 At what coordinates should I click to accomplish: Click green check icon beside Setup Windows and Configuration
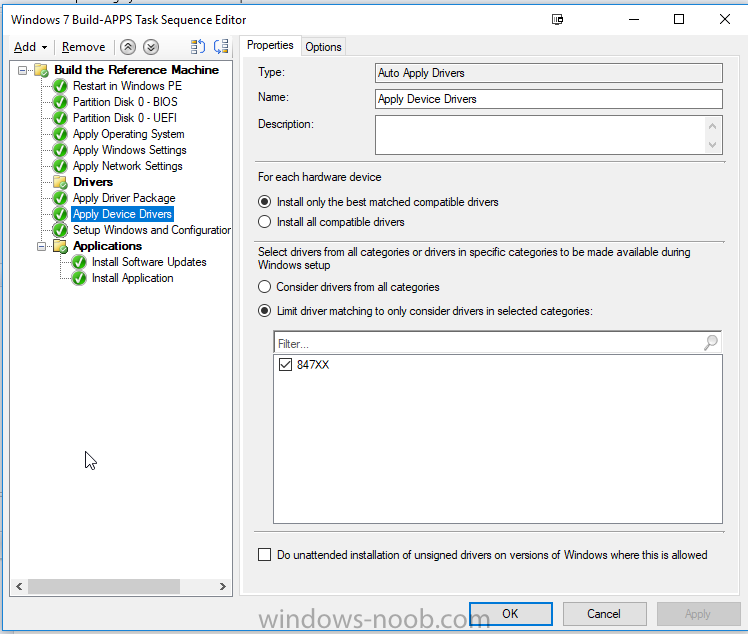(x=60, y=230)
